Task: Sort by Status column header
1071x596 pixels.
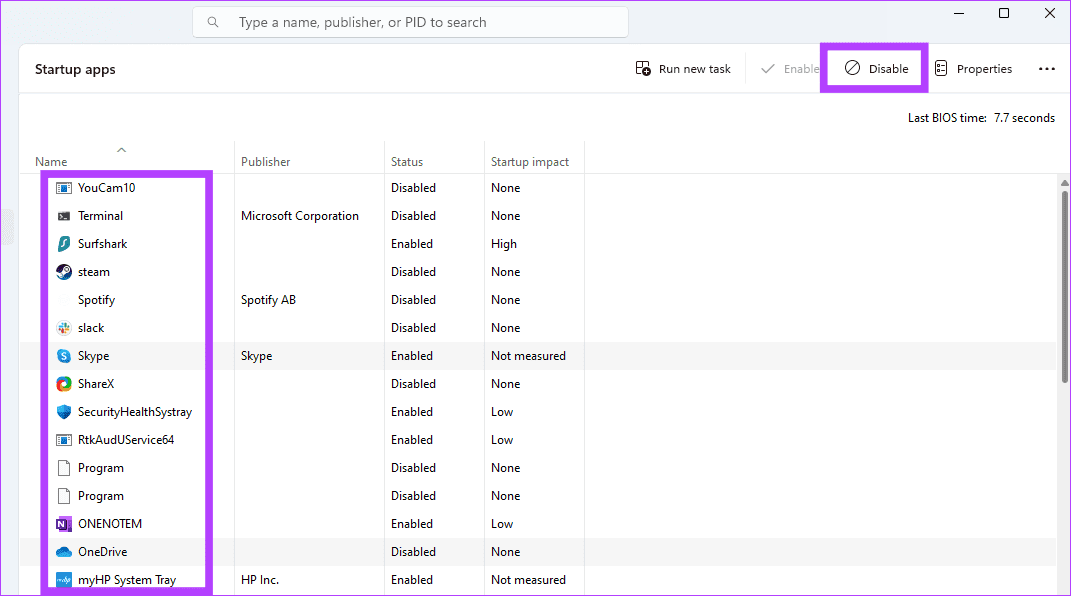Action: pyautogui.click(x=407, y=162)
